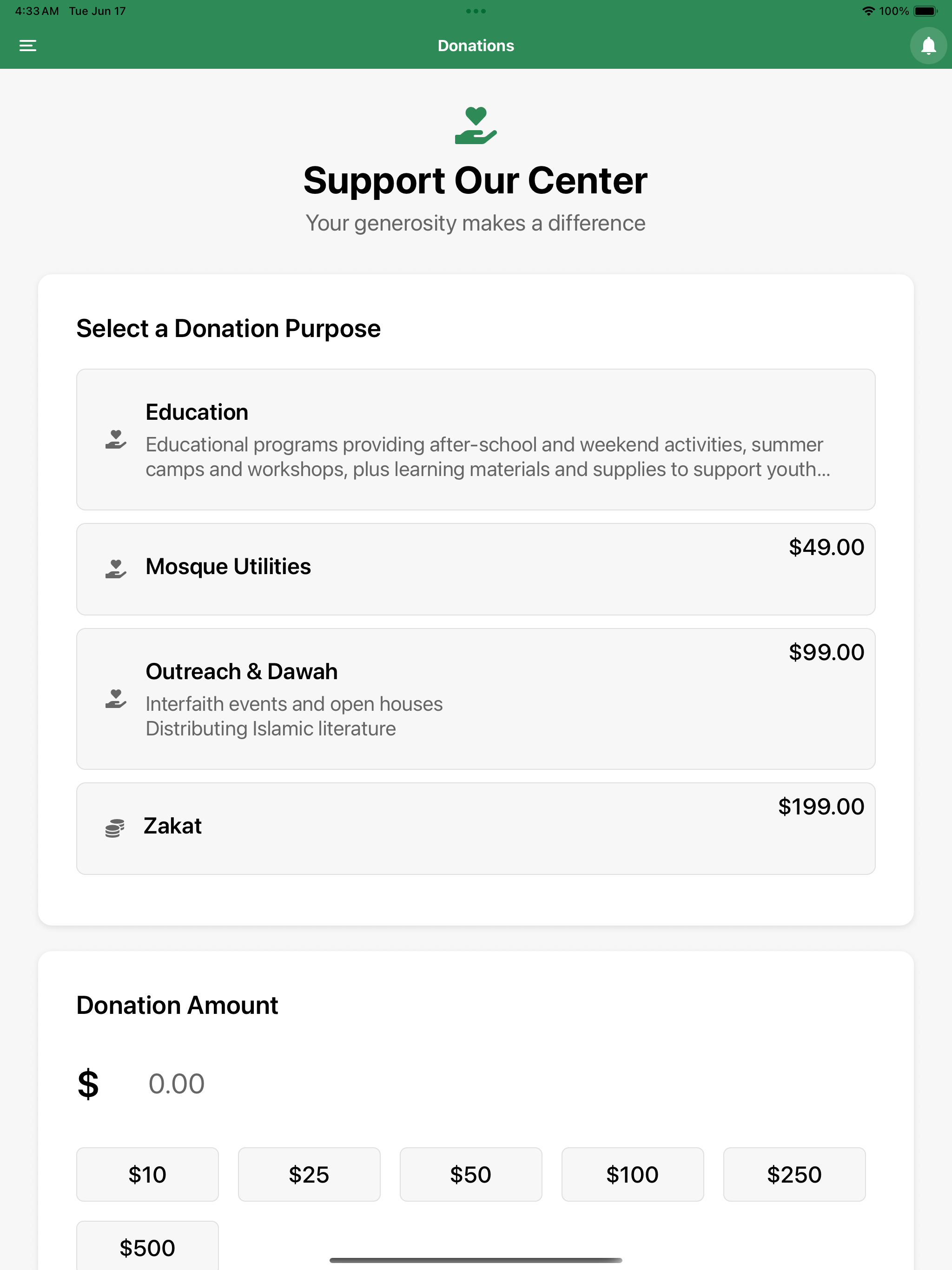Choose the $500 preset amount

[147, 1246]
